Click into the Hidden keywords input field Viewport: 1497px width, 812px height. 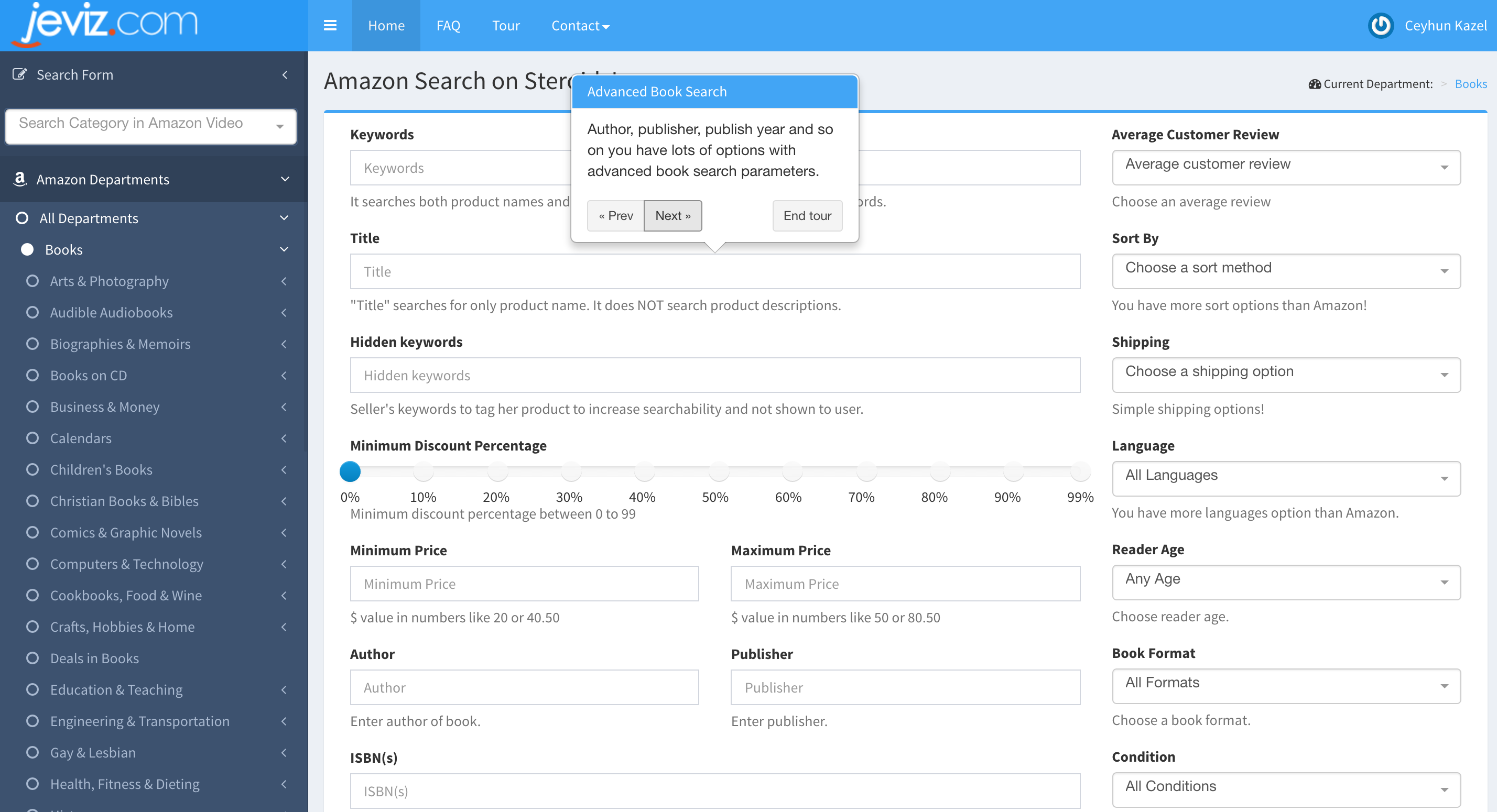(x=715, y=375)
